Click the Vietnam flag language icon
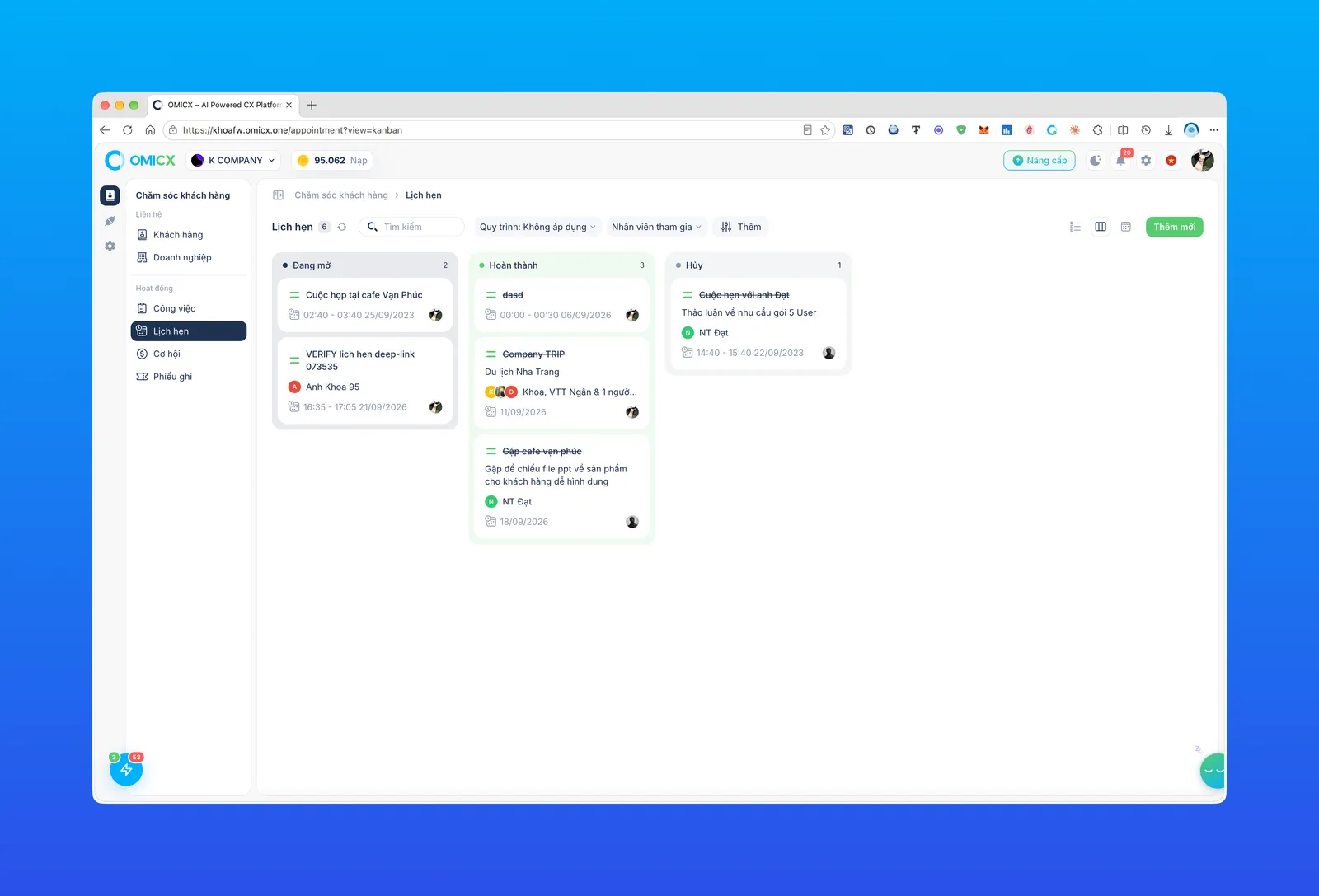This screenshot has width=1319, height=896. coord(1171,161)
